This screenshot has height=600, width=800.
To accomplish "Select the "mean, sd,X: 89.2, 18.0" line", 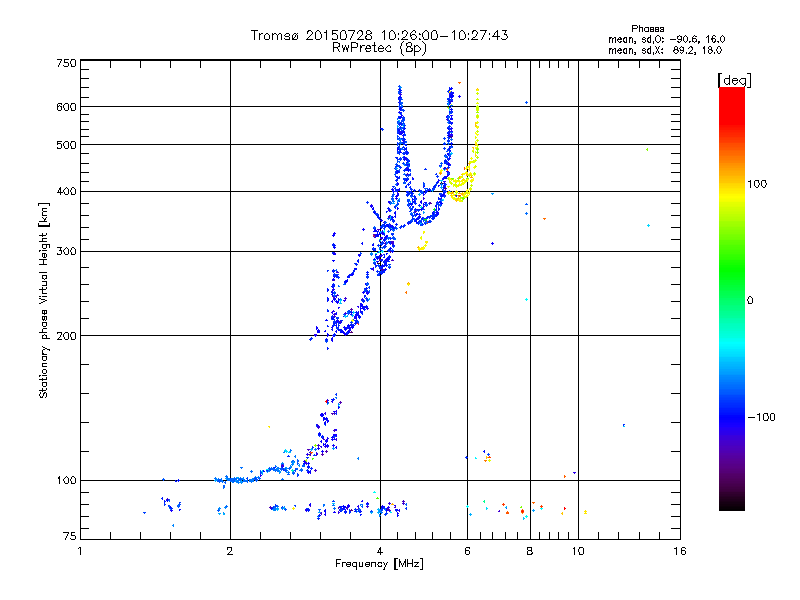I will [665, 50].
